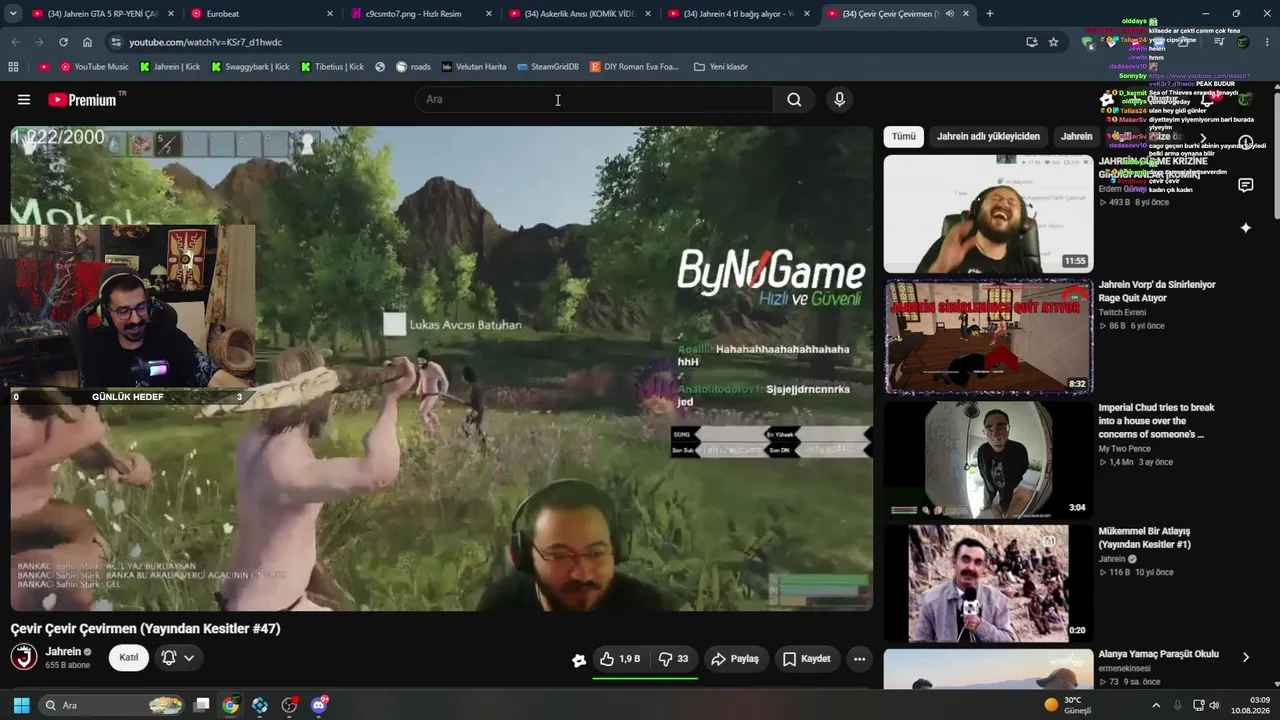1280x720 pixels.
Task: Select Jahrein adlı yükleyiciden filter chip
Action: [x=988, y=136]
